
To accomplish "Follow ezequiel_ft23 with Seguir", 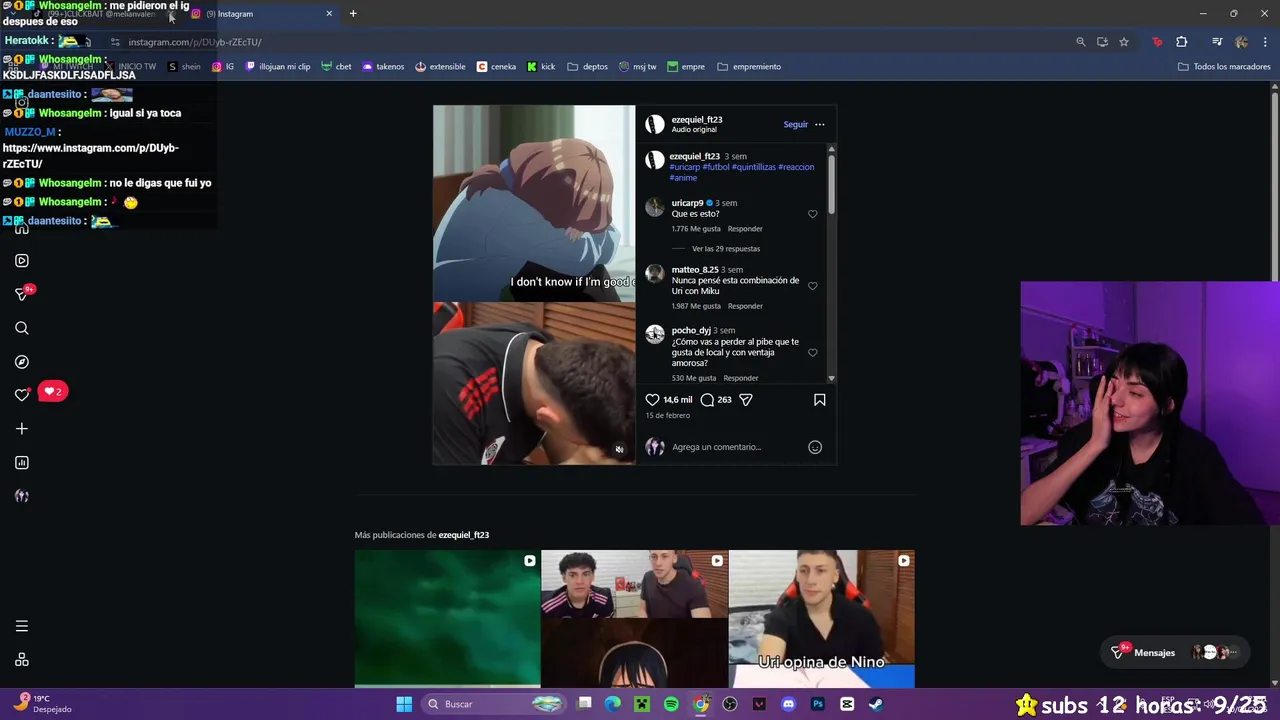I will (796, 125).
